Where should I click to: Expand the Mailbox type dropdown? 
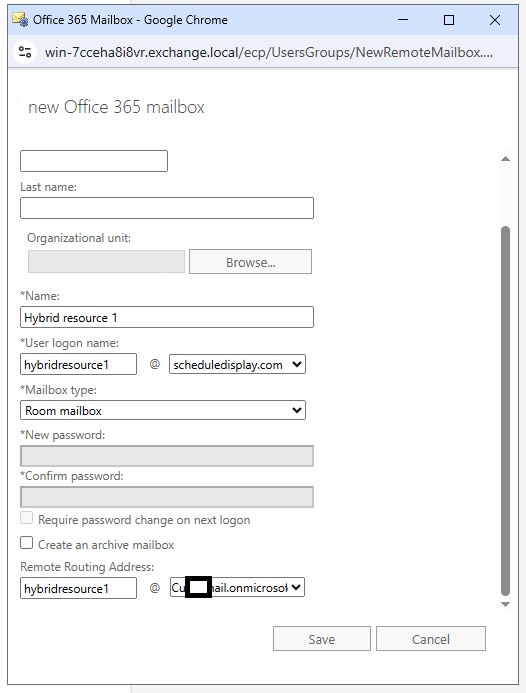[163, 410]
